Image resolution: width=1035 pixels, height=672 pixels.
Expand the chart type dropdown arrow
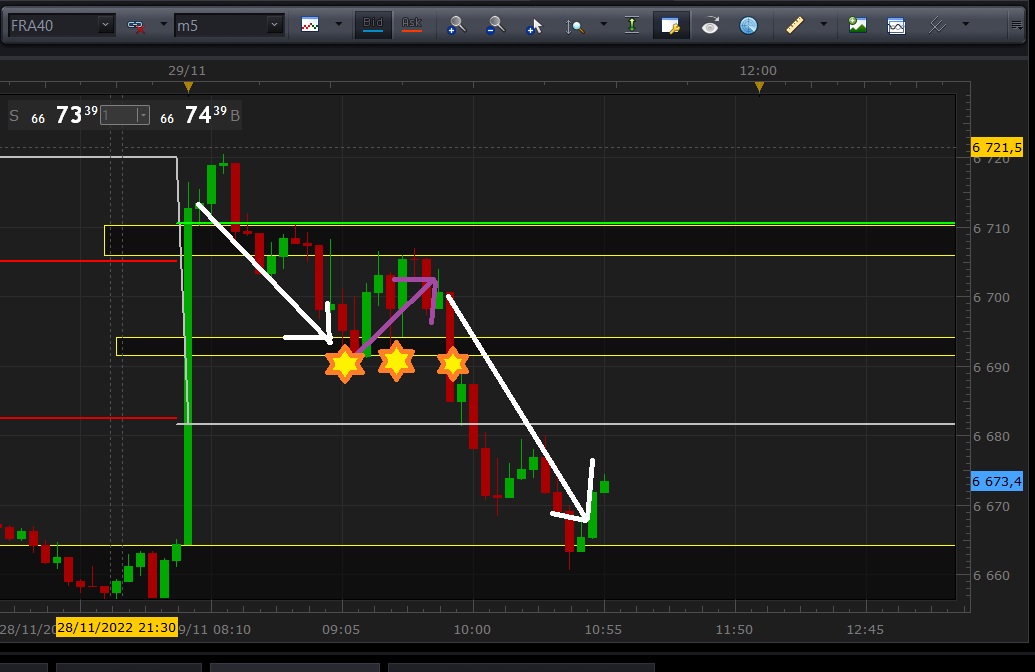pos(339,24)
